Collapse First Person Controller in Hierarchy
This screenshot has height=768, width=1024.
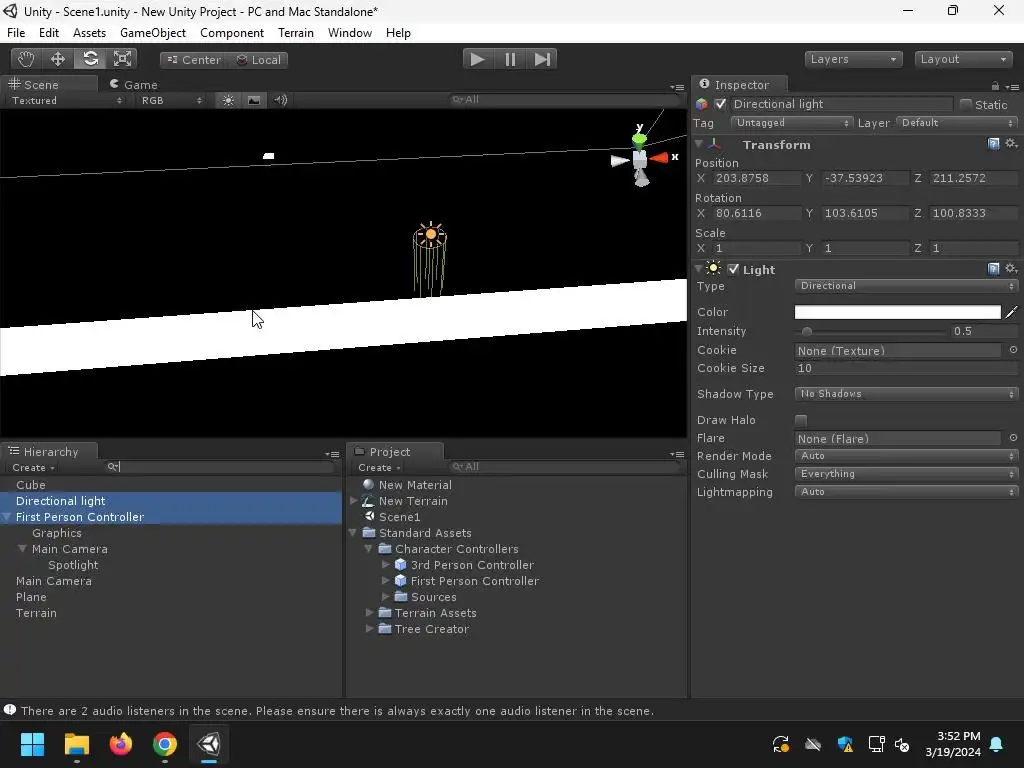(7, 517)
